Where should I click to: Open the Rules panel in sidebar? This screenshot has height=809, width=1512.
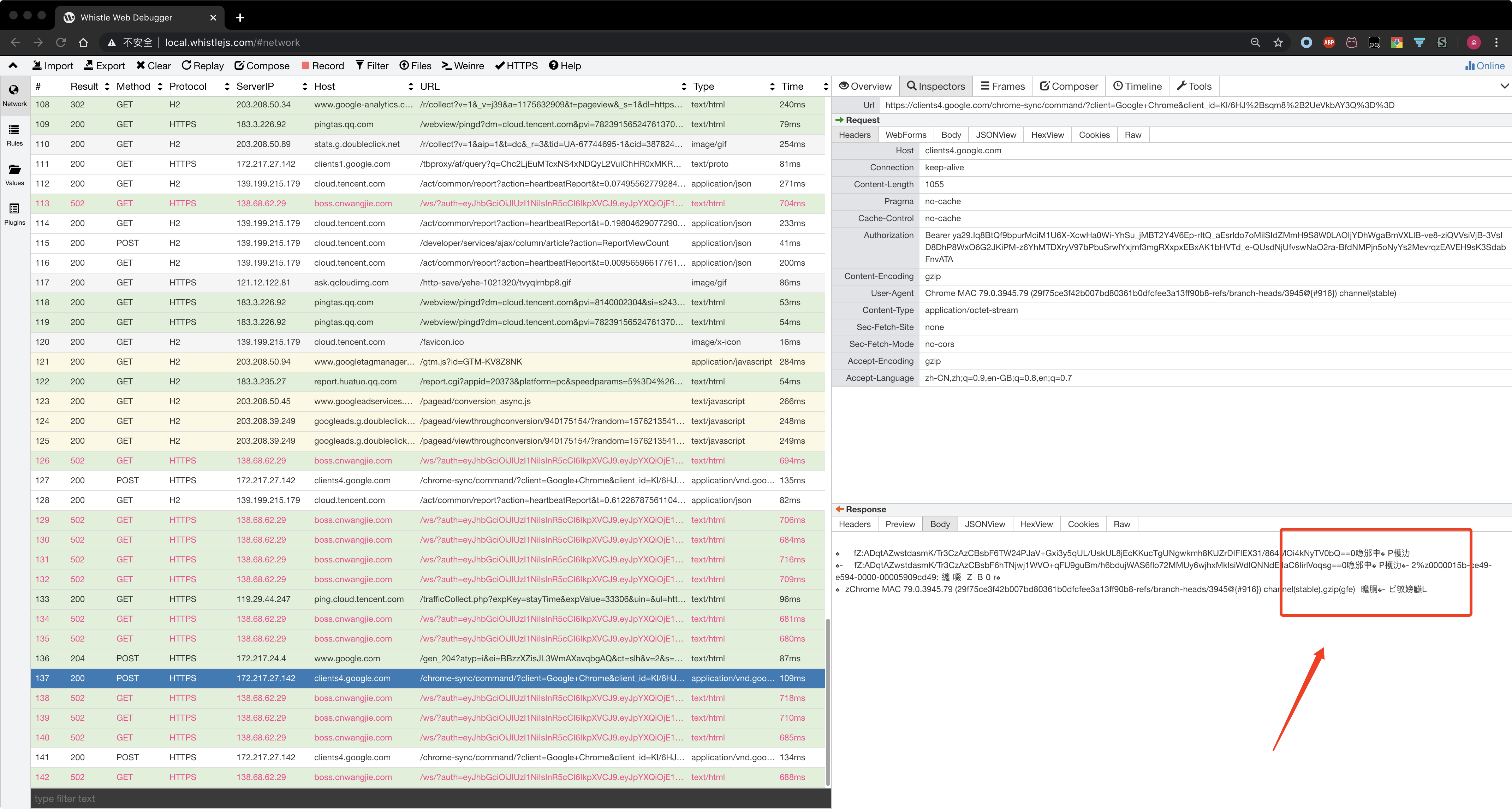pyautogui.click(x=14, y=135)
